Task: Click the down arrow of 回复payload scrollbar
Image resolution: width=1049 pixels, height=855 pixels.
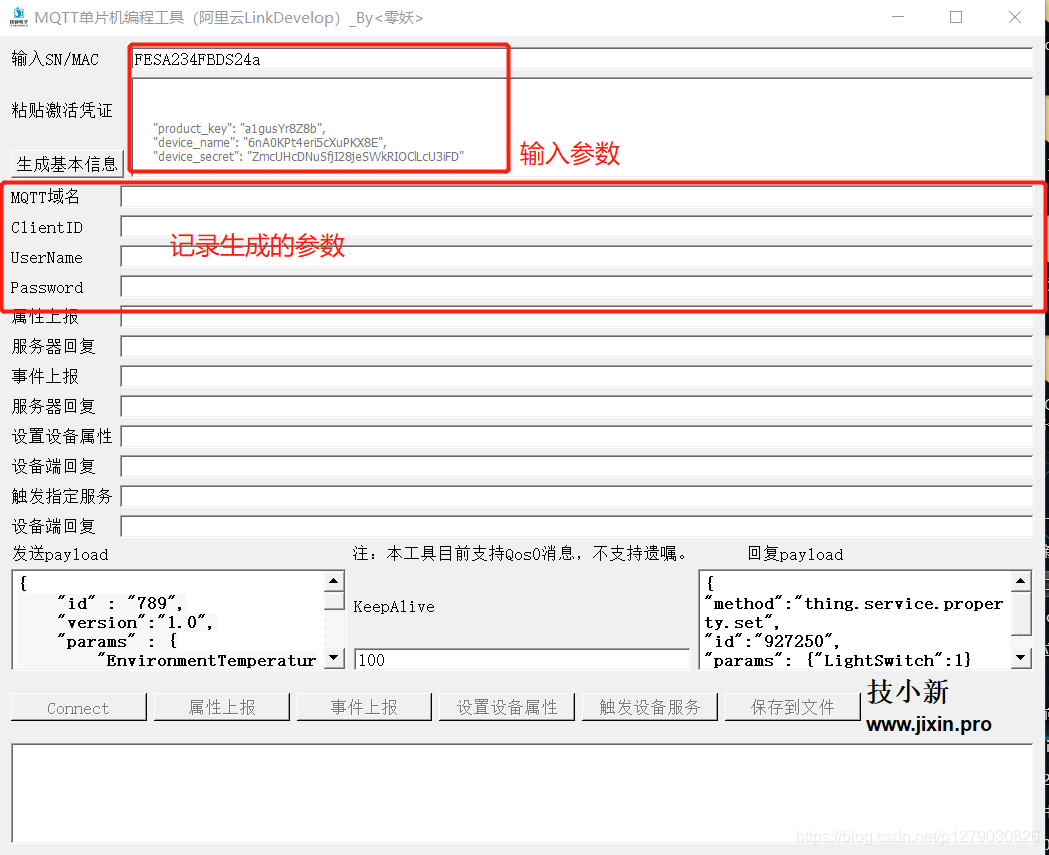Action: 1021,658
